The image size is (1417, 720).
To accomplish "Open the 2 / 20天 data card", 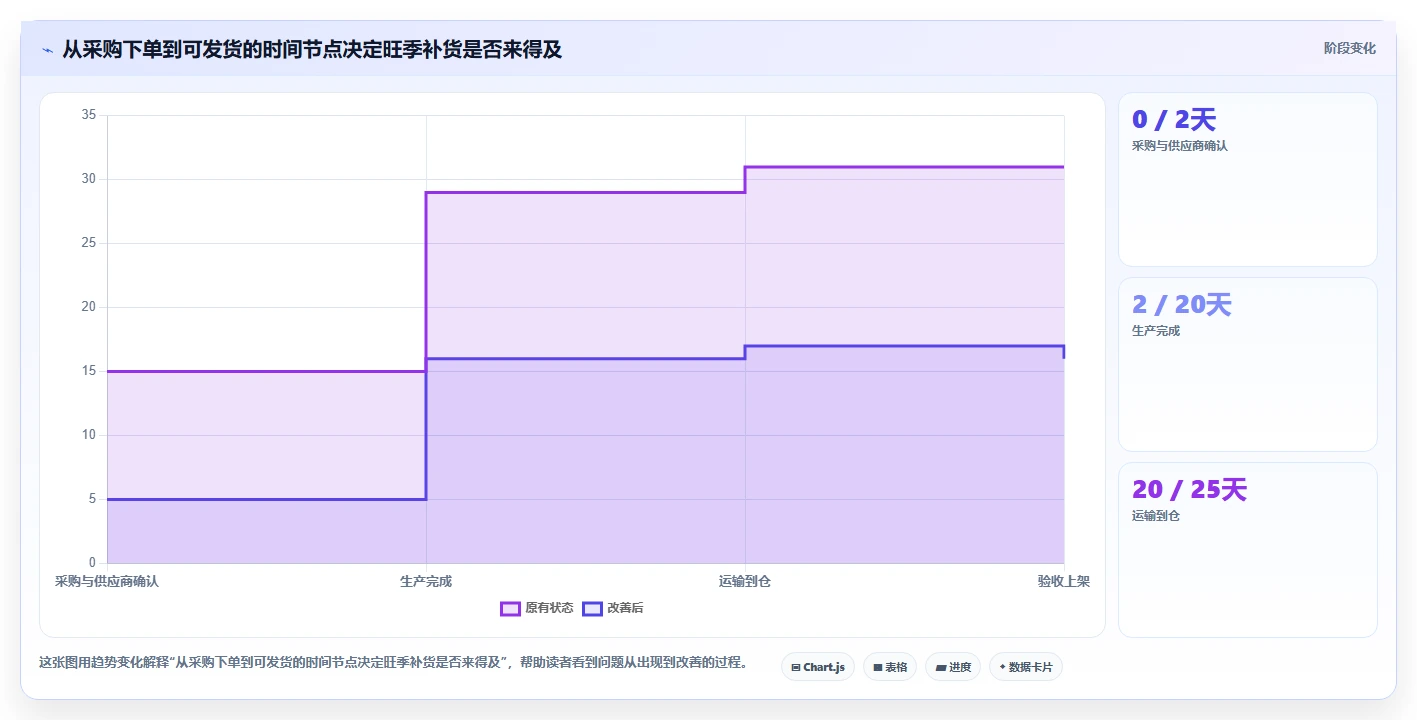I will [1248, 365].
